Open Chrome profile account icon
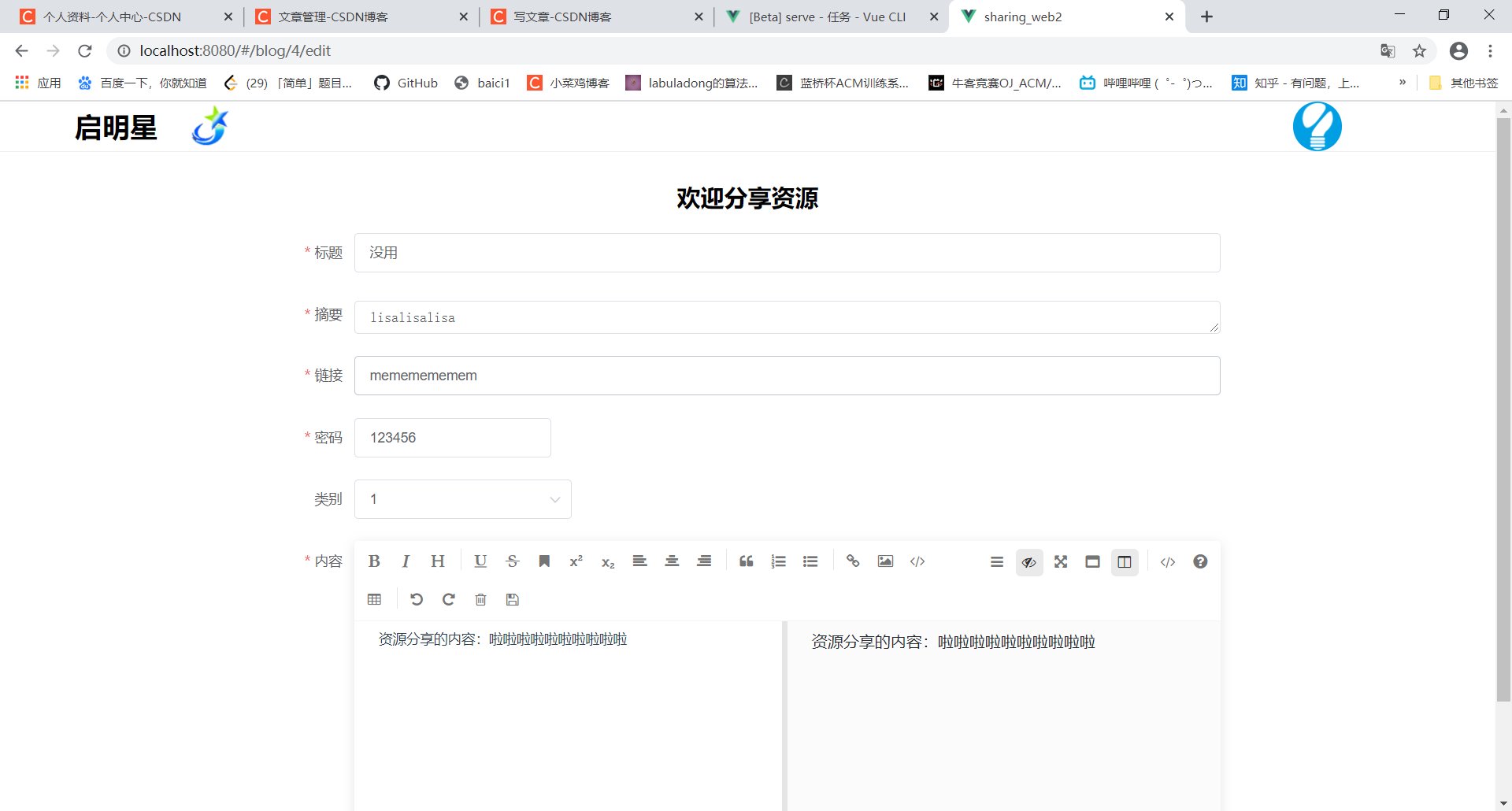The image size is (1512, 811). click(1458, 50)
